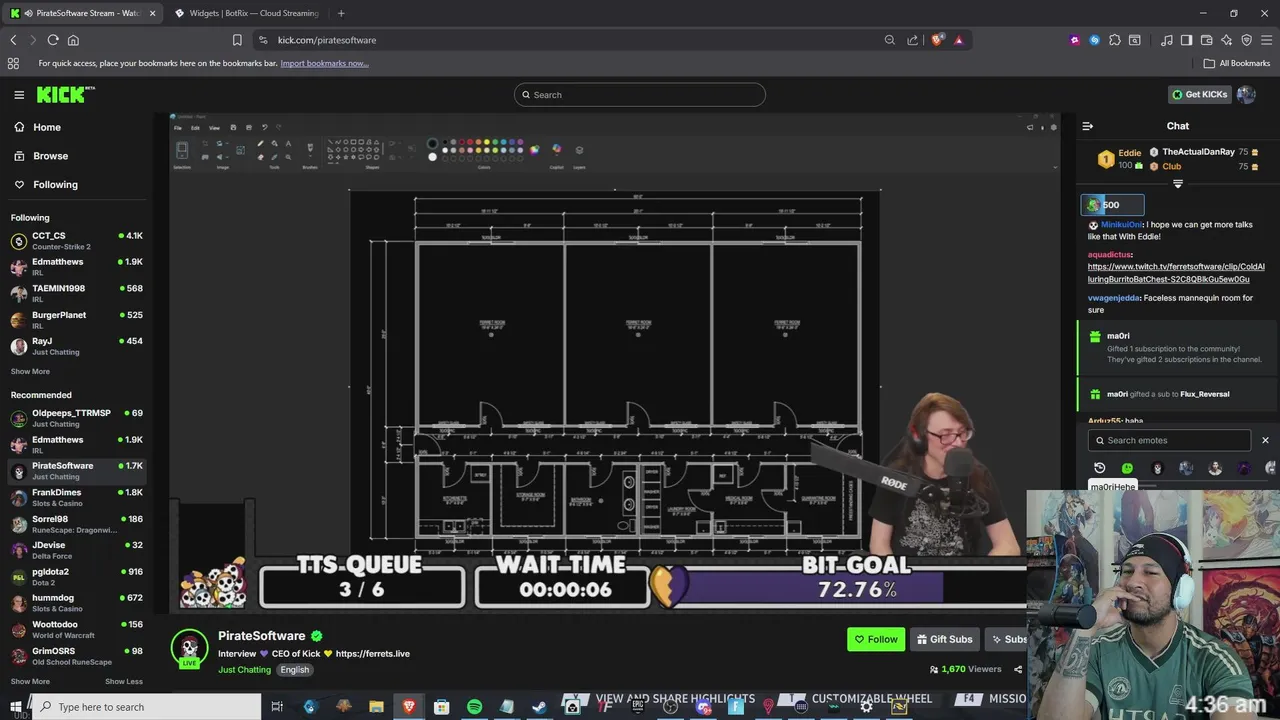Follow the PirateSoftware channel
Image resolution: width=1280 pixels, height=720 pixels.
(x=876, y=639)
